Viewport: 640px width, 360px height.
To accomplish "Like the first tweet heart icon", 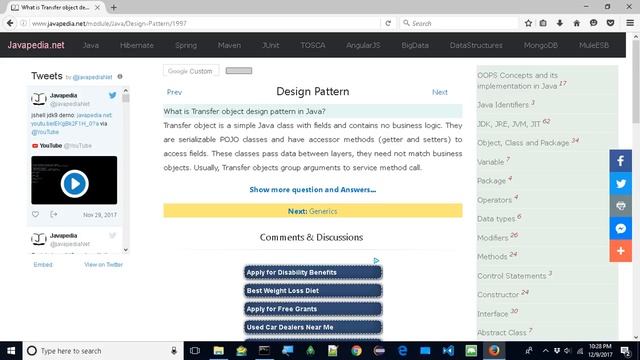I will [x=36, y=214].
